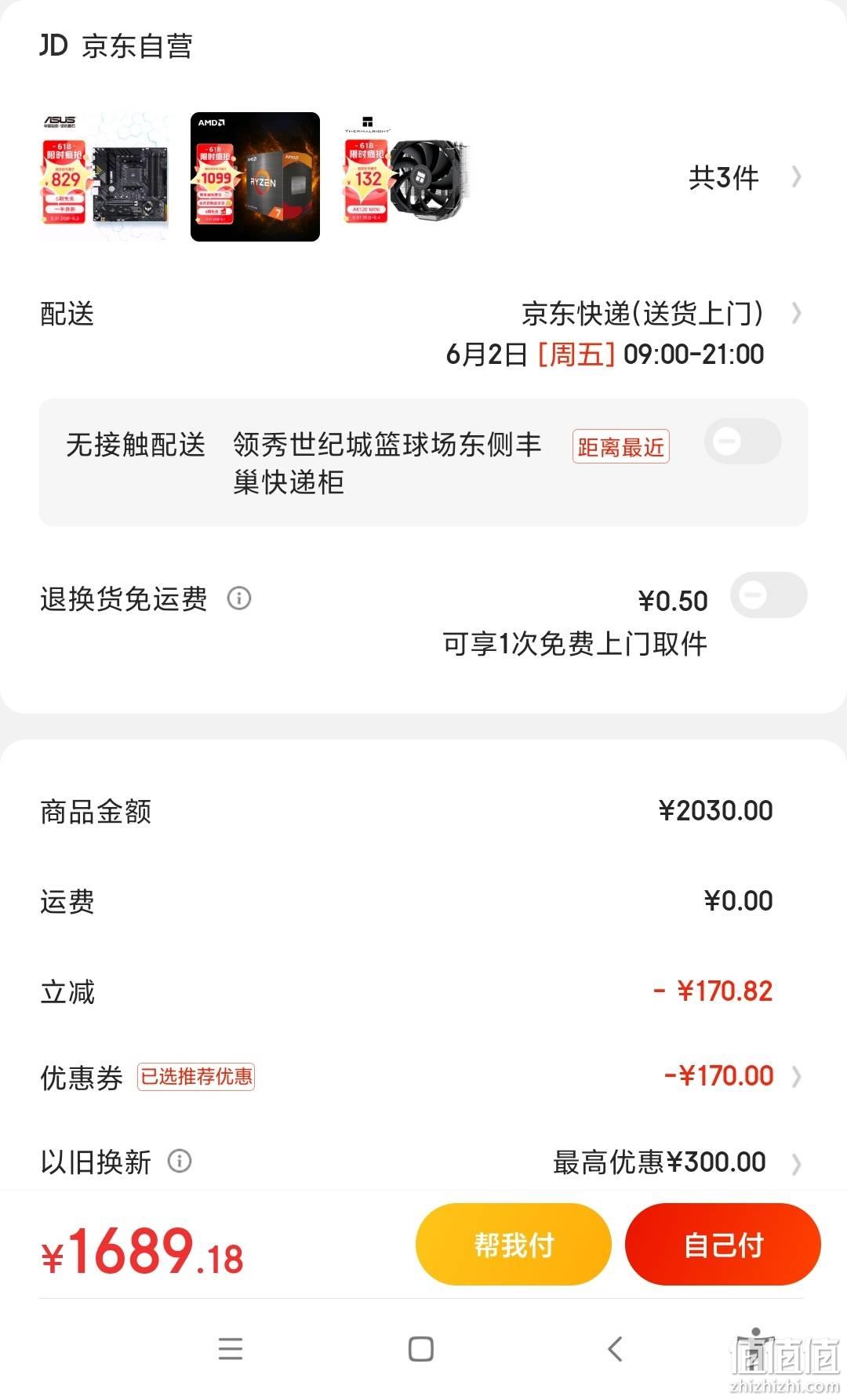Tap the 帮我付 button

513,1244
